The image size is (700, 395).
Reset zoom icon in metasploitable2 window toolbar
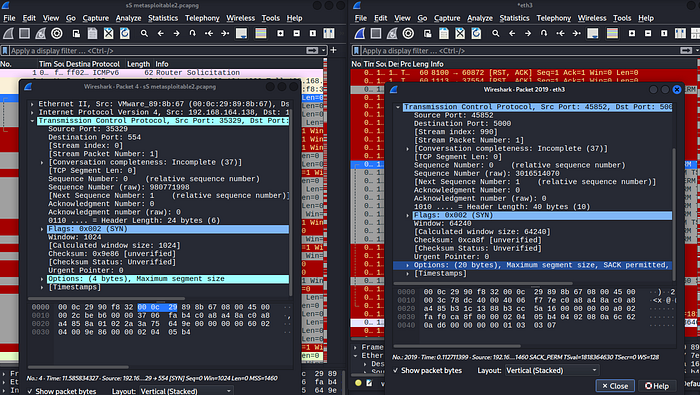312,33
